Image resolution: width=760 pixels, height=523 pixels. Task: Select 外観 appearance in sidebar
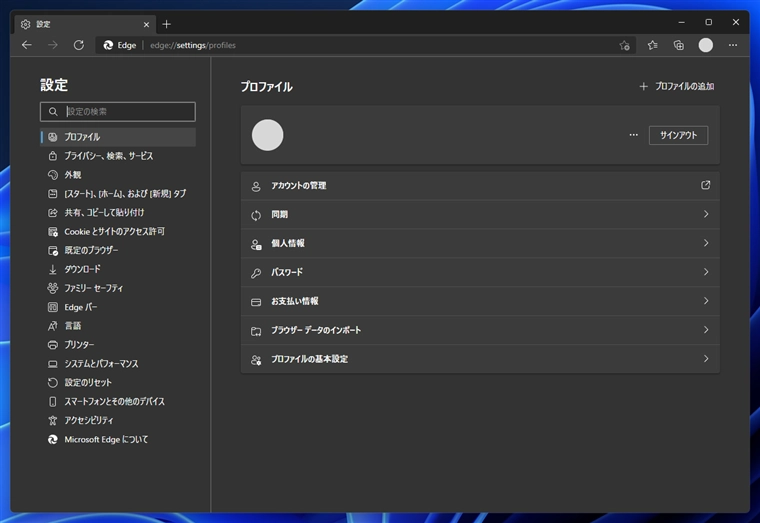(x=73, y=175)
